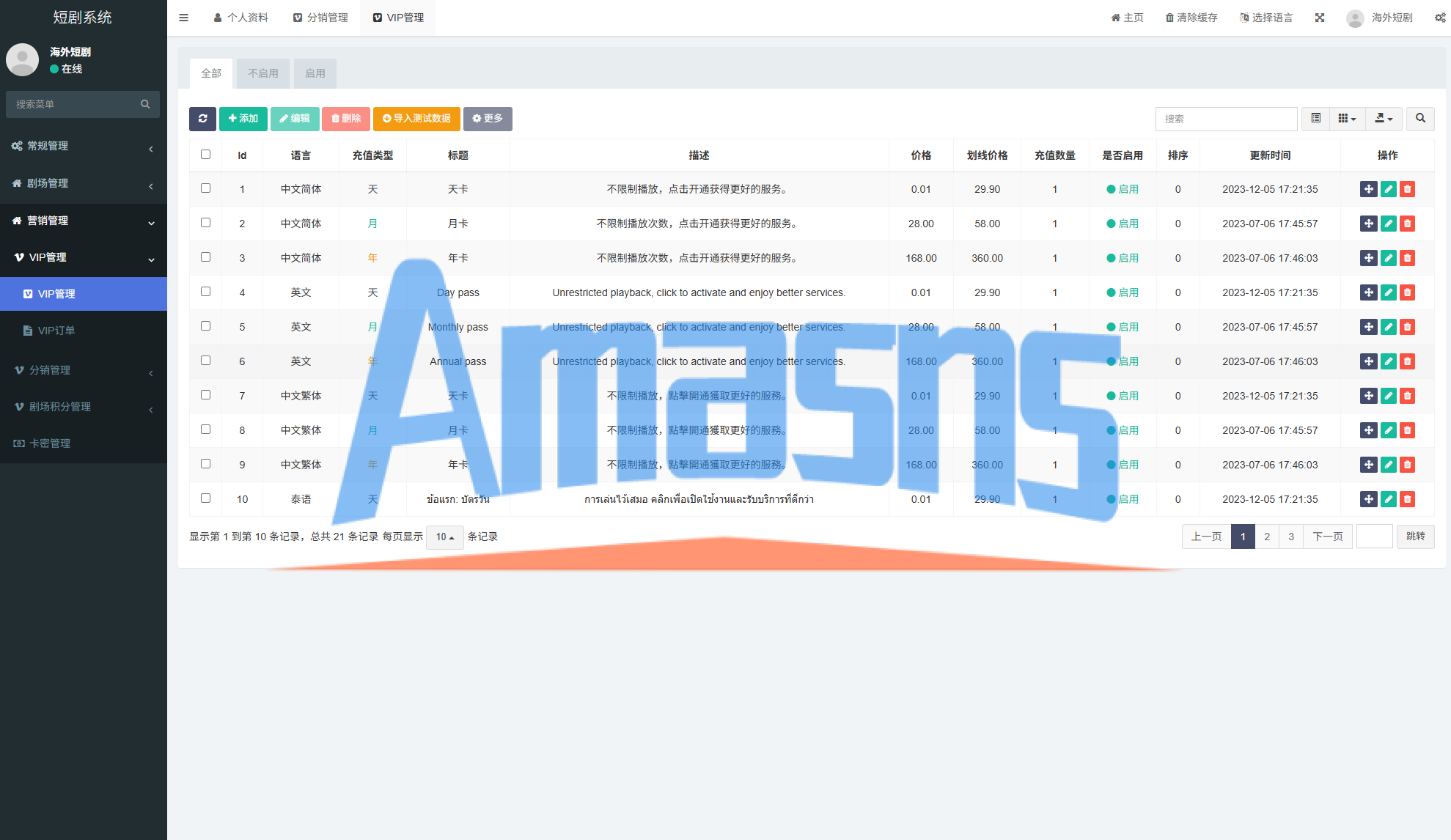The height and width of the screenshot is (840, 1451).
Task: Open settings gears icon at top right
Action: click(1440, 18)
